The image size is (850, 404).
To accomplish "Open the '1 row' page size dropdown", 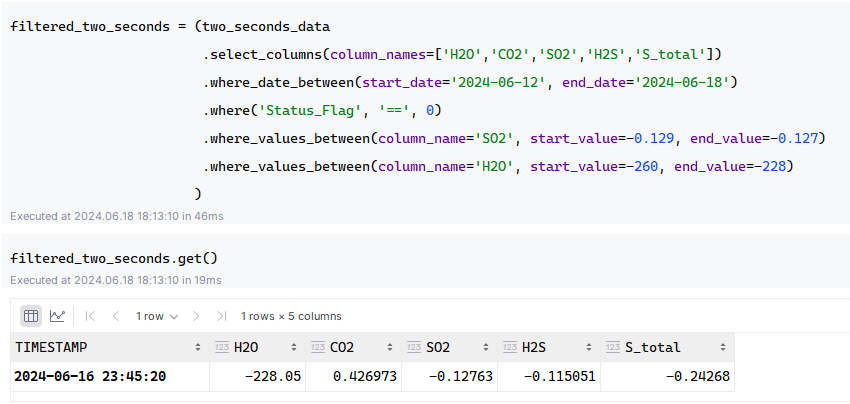I will click(x=157, y=316).
